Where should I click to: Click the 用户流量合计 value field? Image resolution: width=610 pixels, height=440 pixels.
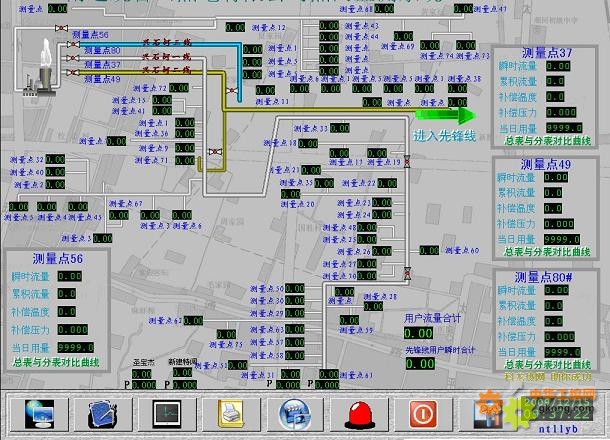pyautogui.click(x=419, y=333)
